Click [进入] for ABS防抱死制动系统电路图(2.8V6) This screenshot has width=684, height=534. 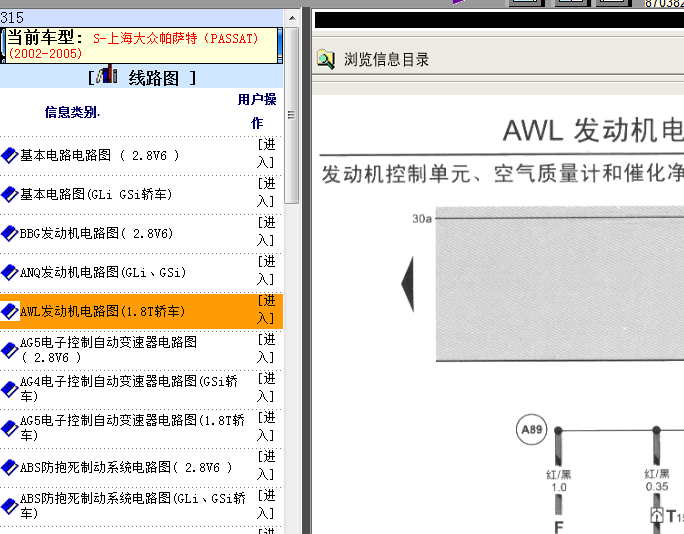click(x=266, y=466)
